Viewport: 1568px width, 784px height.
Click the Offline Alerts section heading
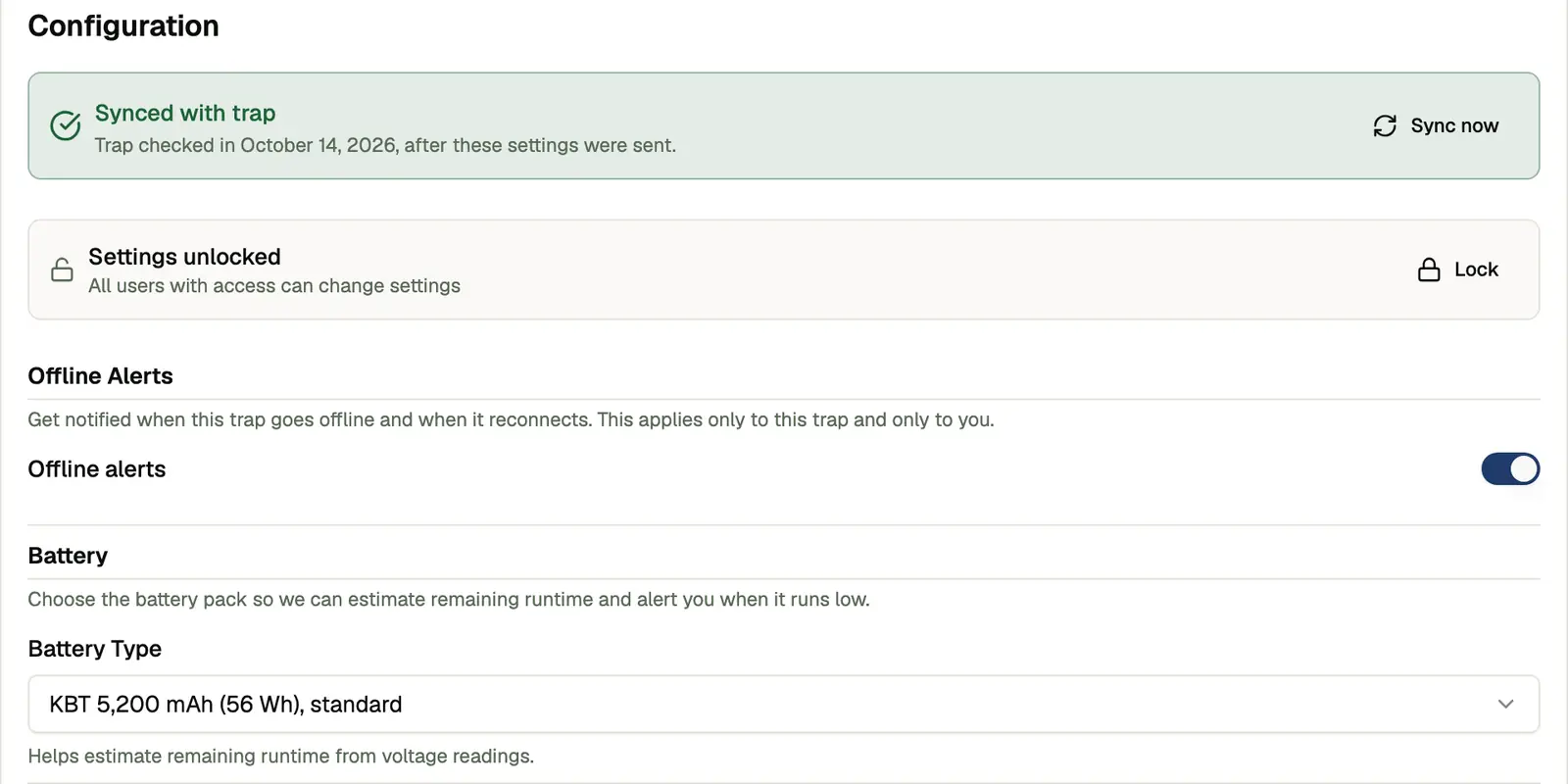click(100, 375)
